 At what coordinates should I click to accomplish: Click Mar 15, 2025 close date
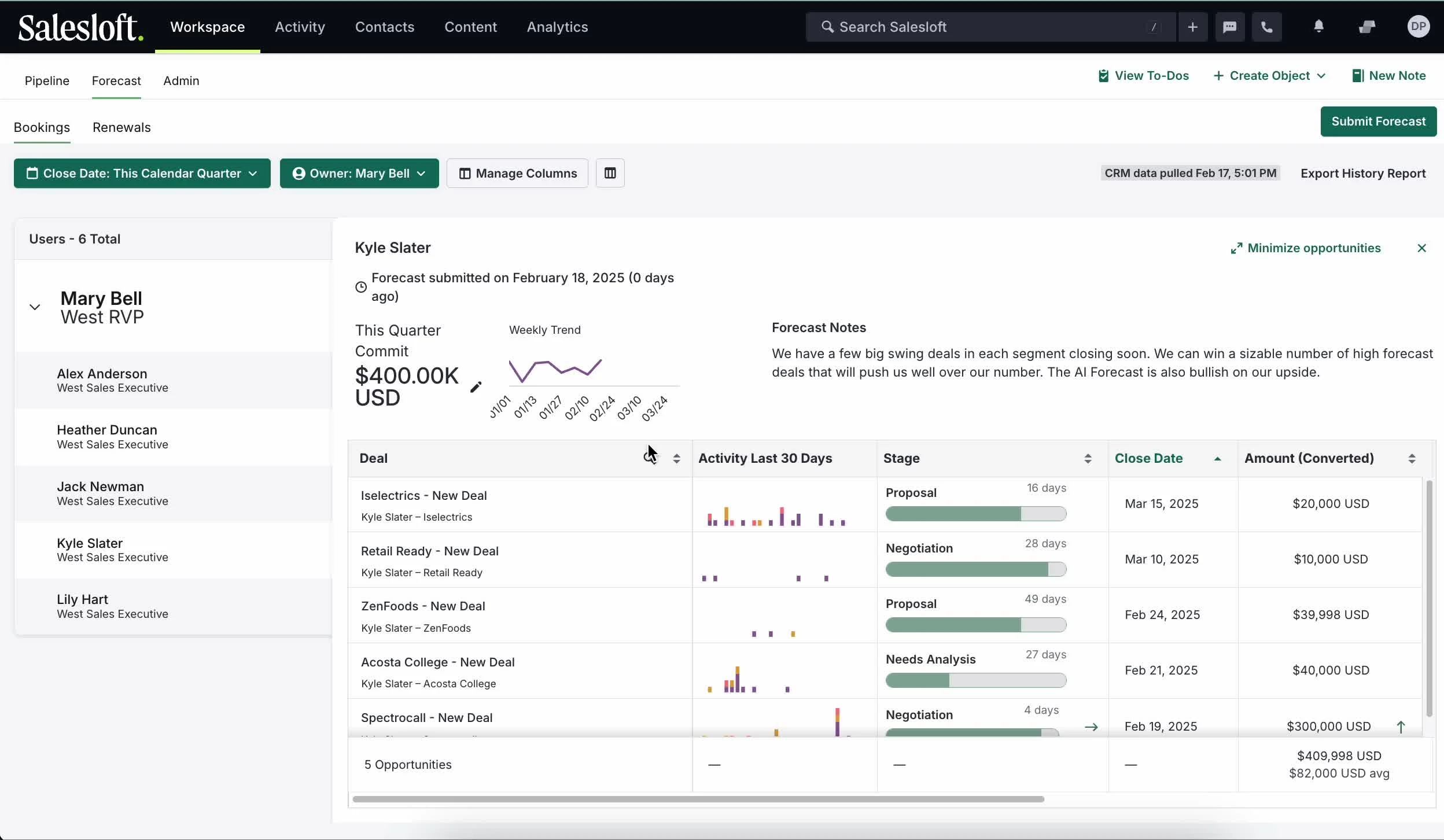click(1161, 504)
